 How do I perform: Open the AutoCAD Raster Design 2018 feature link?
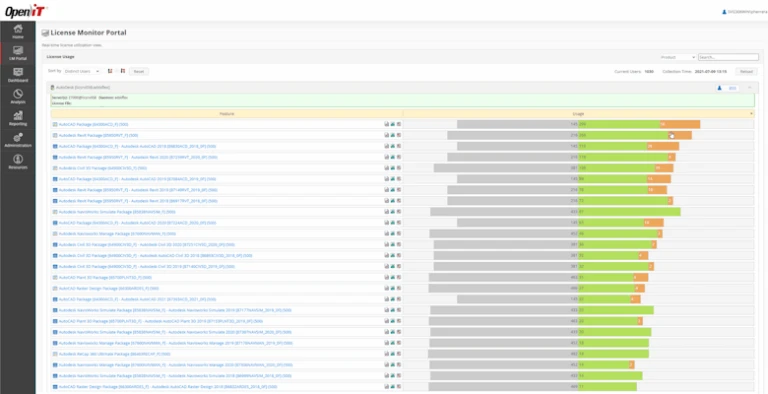tap(168, 387)
